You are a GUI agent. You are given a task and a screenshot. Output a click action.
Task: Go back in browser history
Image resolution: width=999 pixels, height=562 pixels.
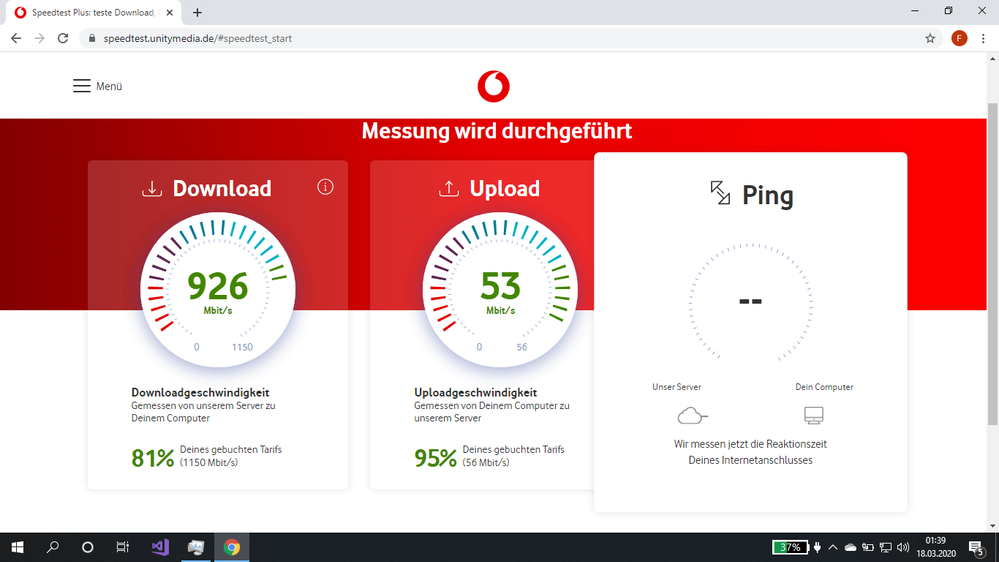(16, 38)
